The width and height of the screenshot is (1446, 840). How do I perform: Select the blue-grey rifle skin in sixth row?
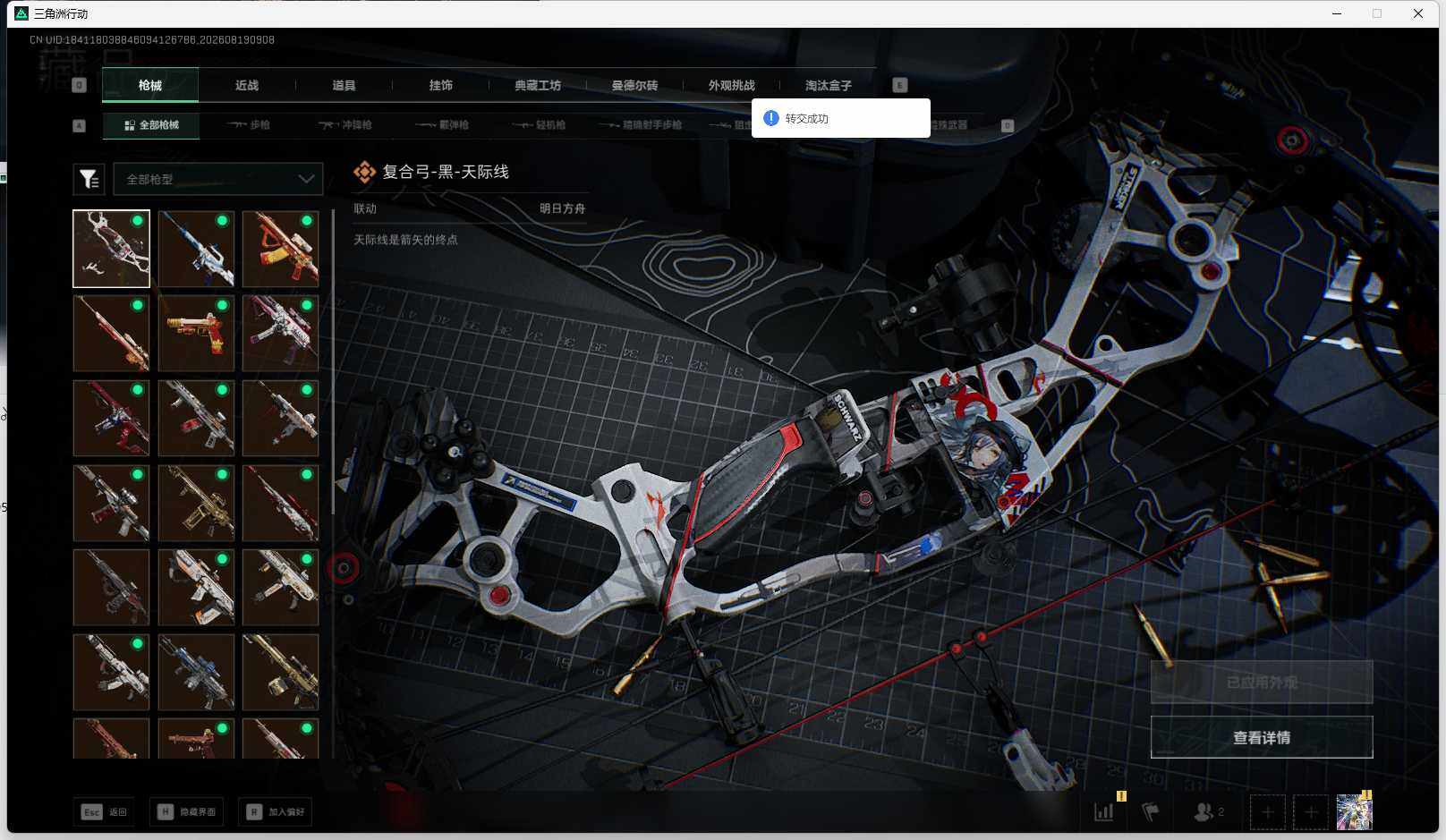click(x=196, y=672)
